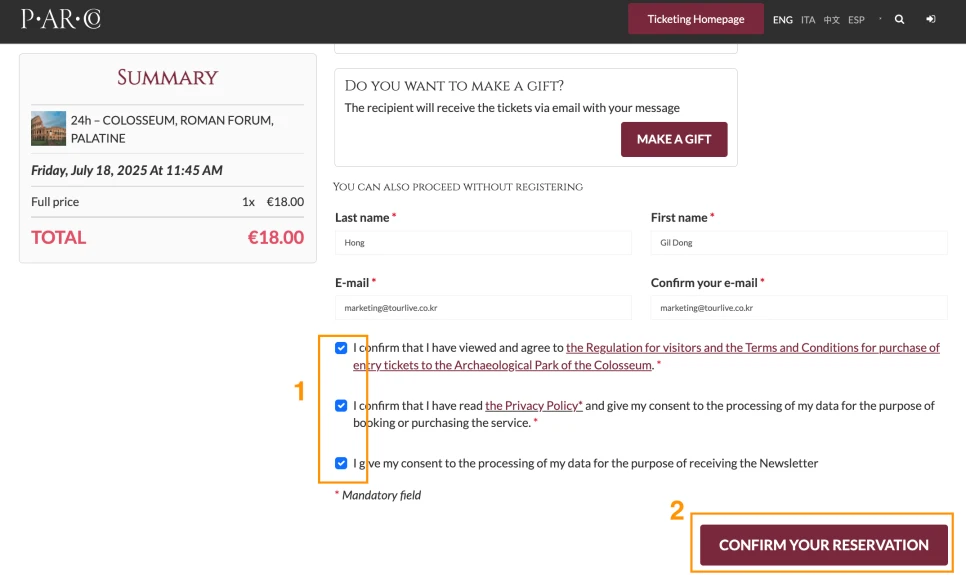
Task: Open the search icon in header
Action: 900,19
